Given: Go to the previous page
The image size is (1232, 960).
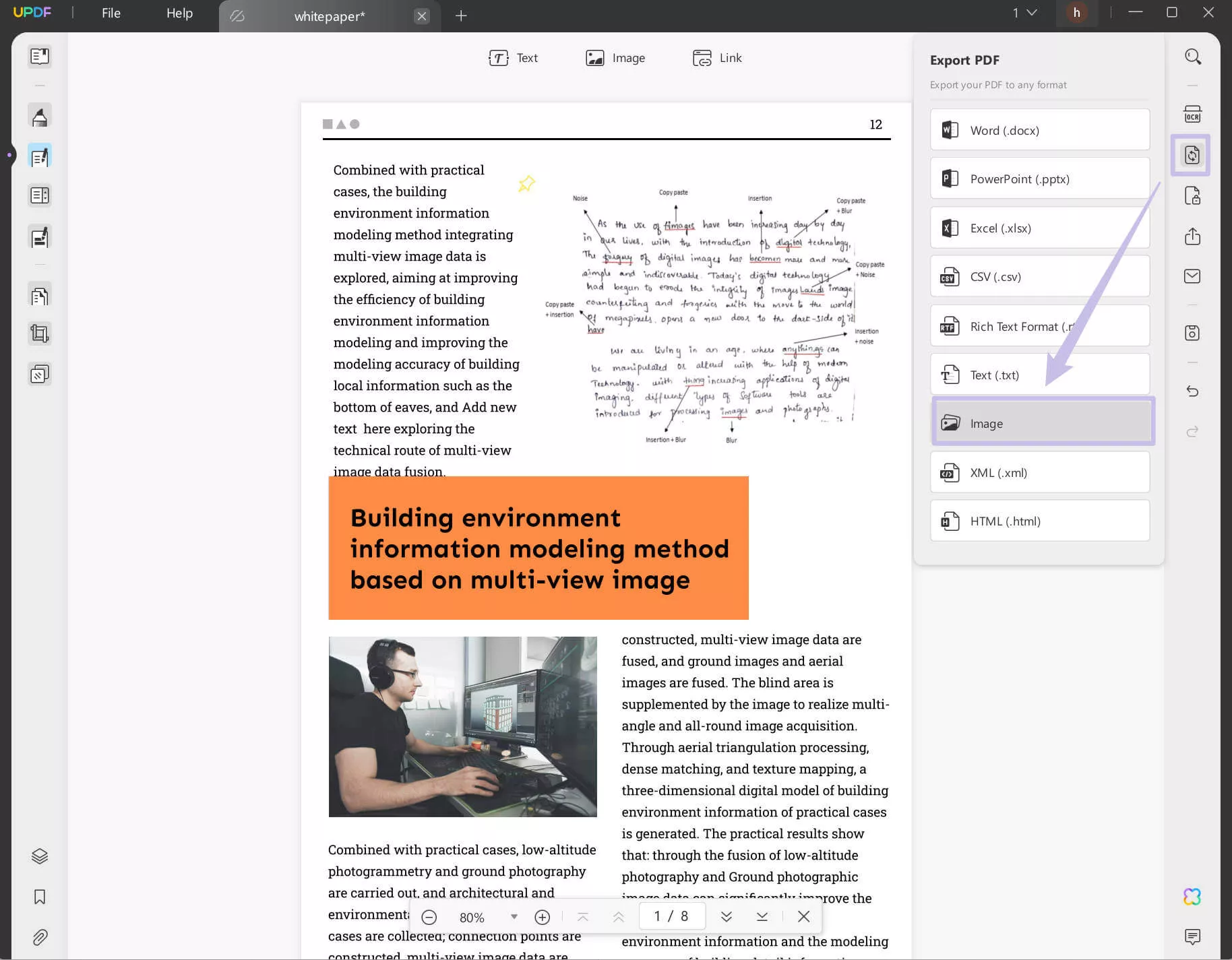Looking at the screenshot, I should (618, 917).
